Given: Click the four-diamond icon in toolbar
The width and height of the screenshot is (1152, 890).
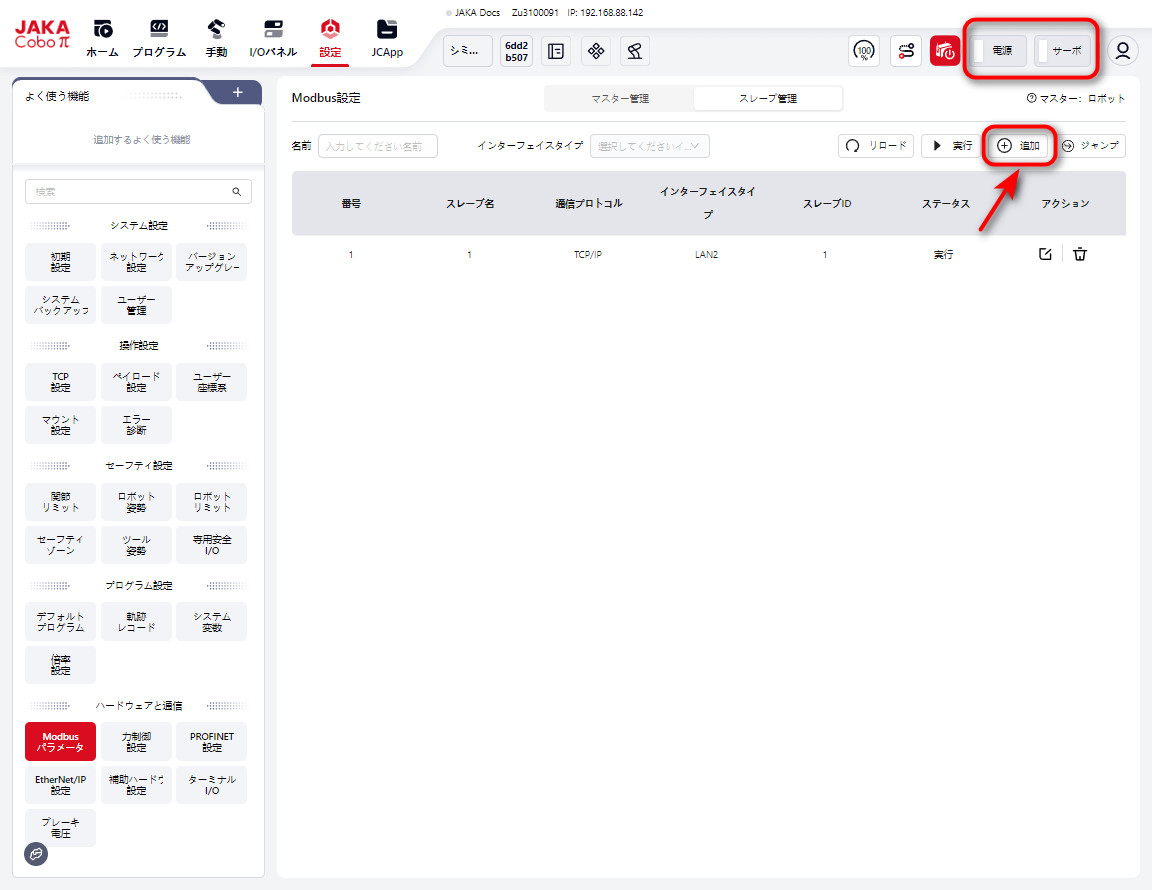Looking at the screenshot, I should coord(596,51).
